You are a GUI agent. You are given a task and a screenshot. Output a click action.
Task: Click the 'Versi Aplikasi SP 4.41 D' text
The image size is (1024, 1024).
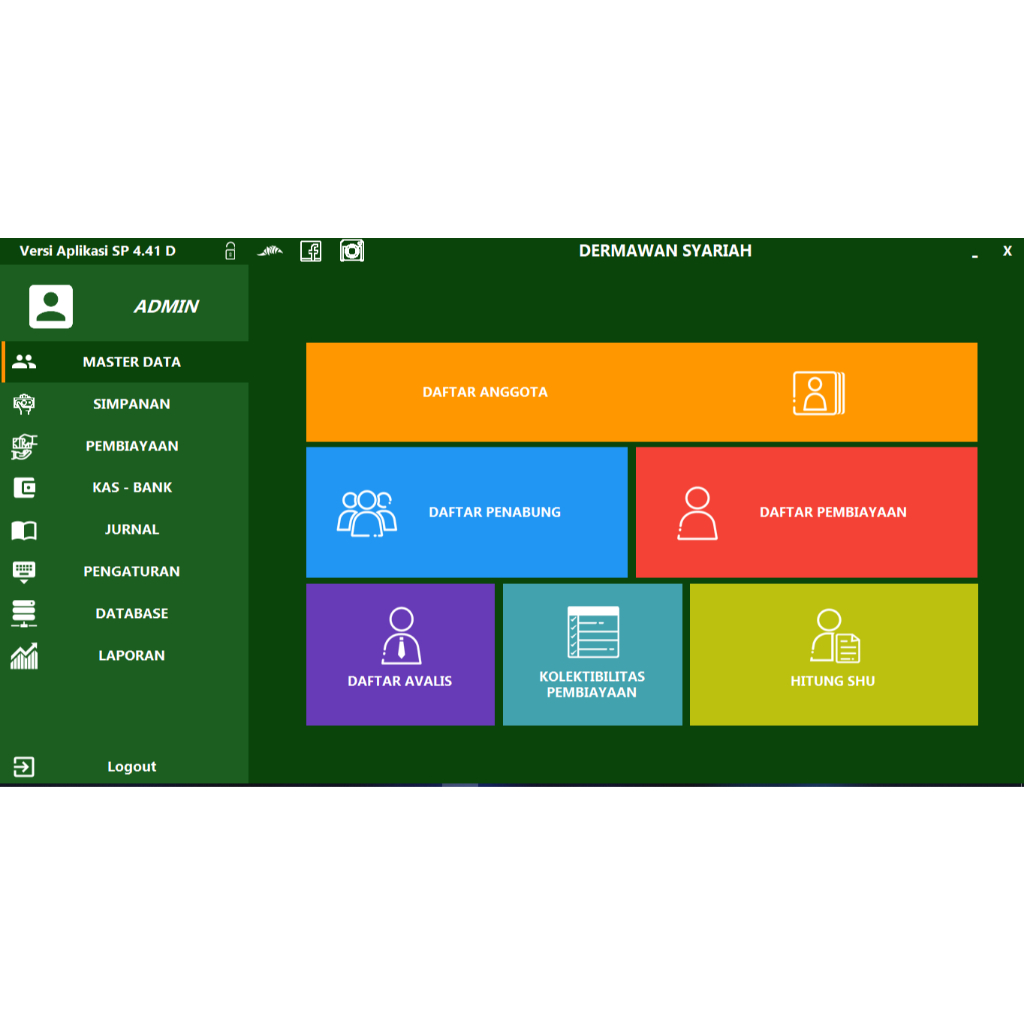coord(97,251)
